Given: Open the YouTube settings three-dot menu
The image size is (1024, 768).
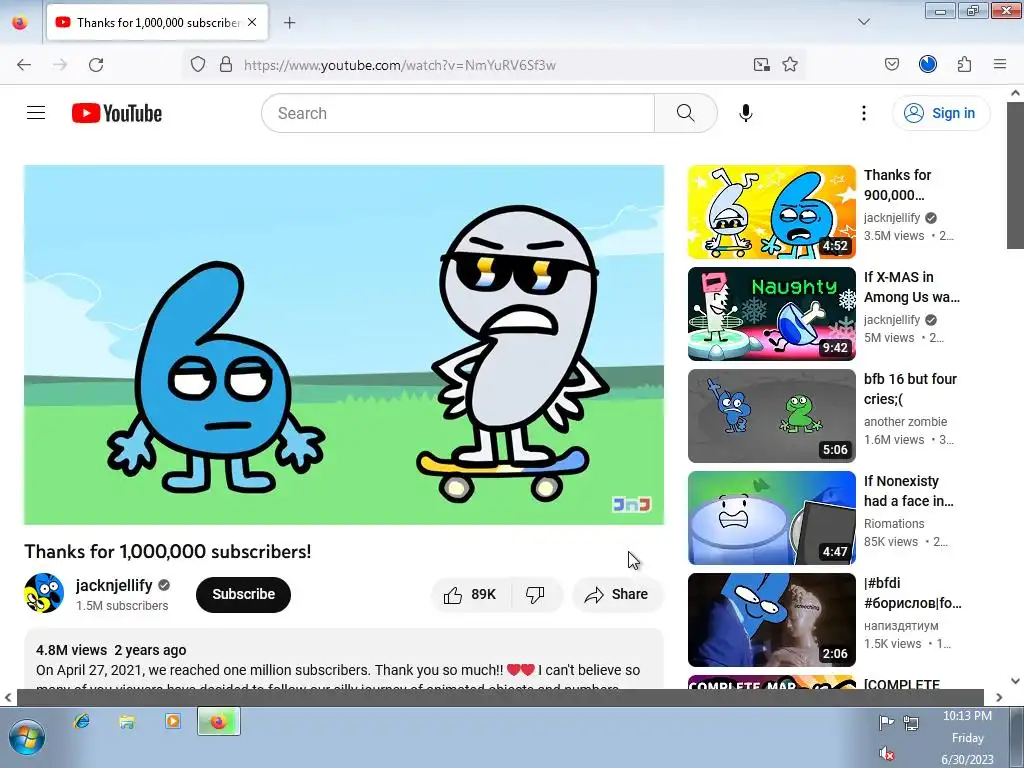Looking at the screenshot, I should (863, 113).
